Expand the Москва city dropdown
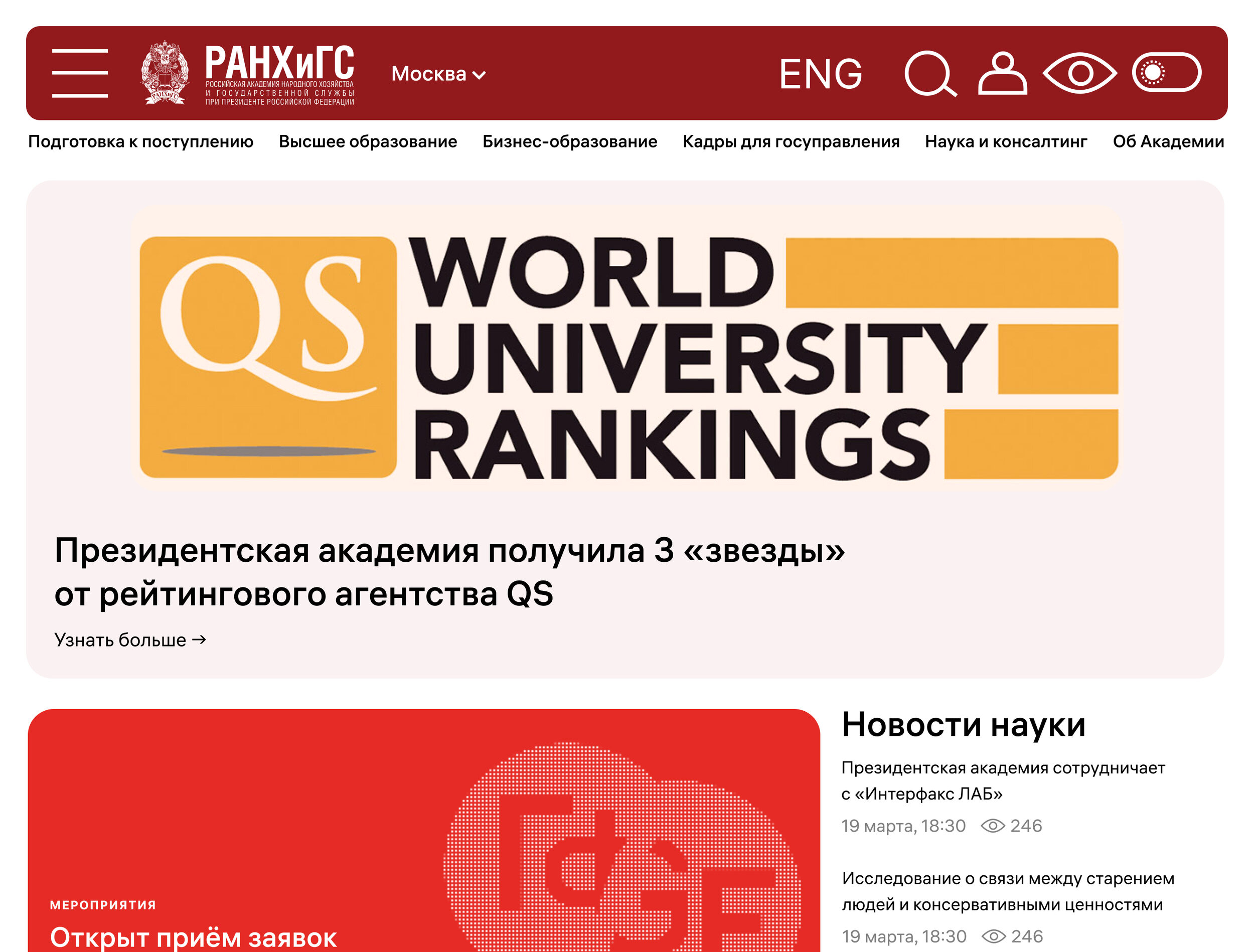This screenshot has width=1254, height=952. (438, 74)
